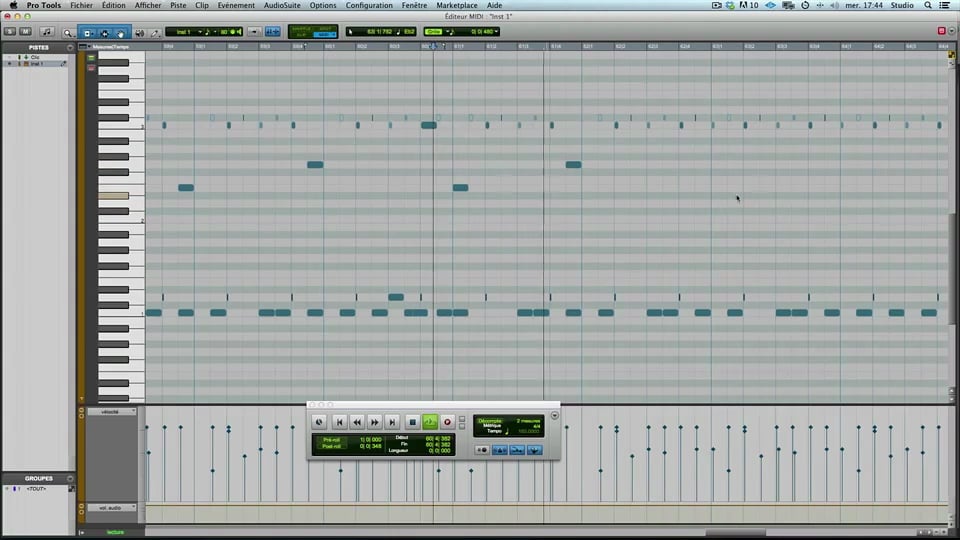Image resolution: width=960 pixels, height=540 pixels.
Task: Click the Record button in transport
Action: (448, 423)
